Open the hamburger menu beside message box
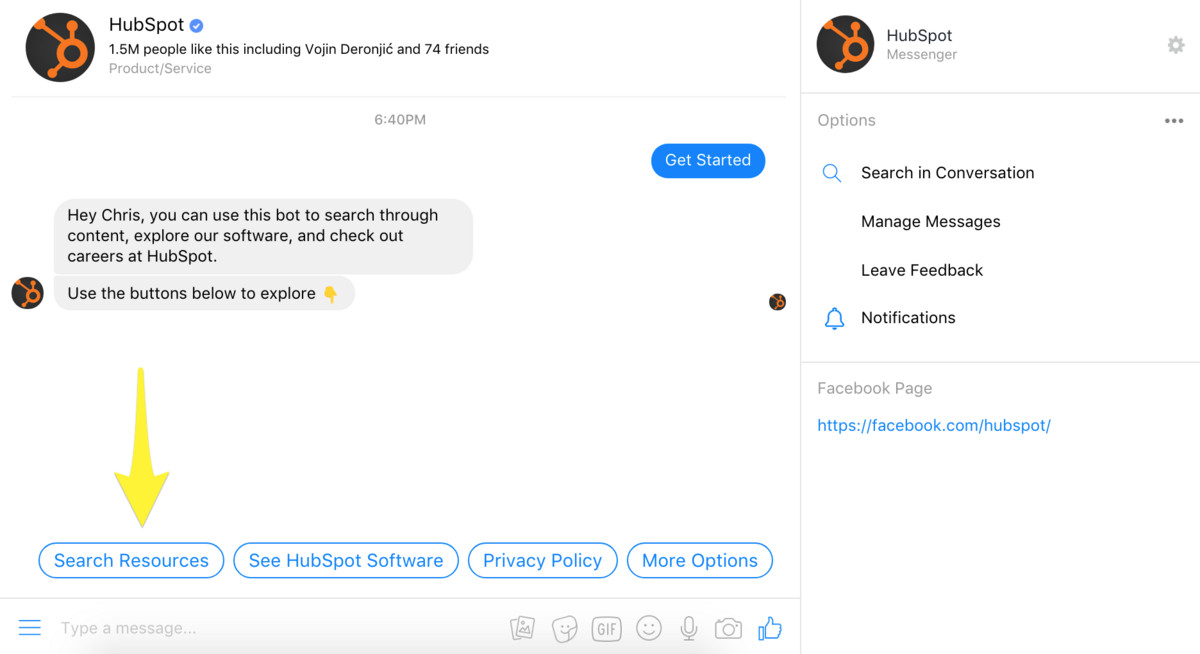This screenshot has width=1200, height=654. [x=30, y=628]
